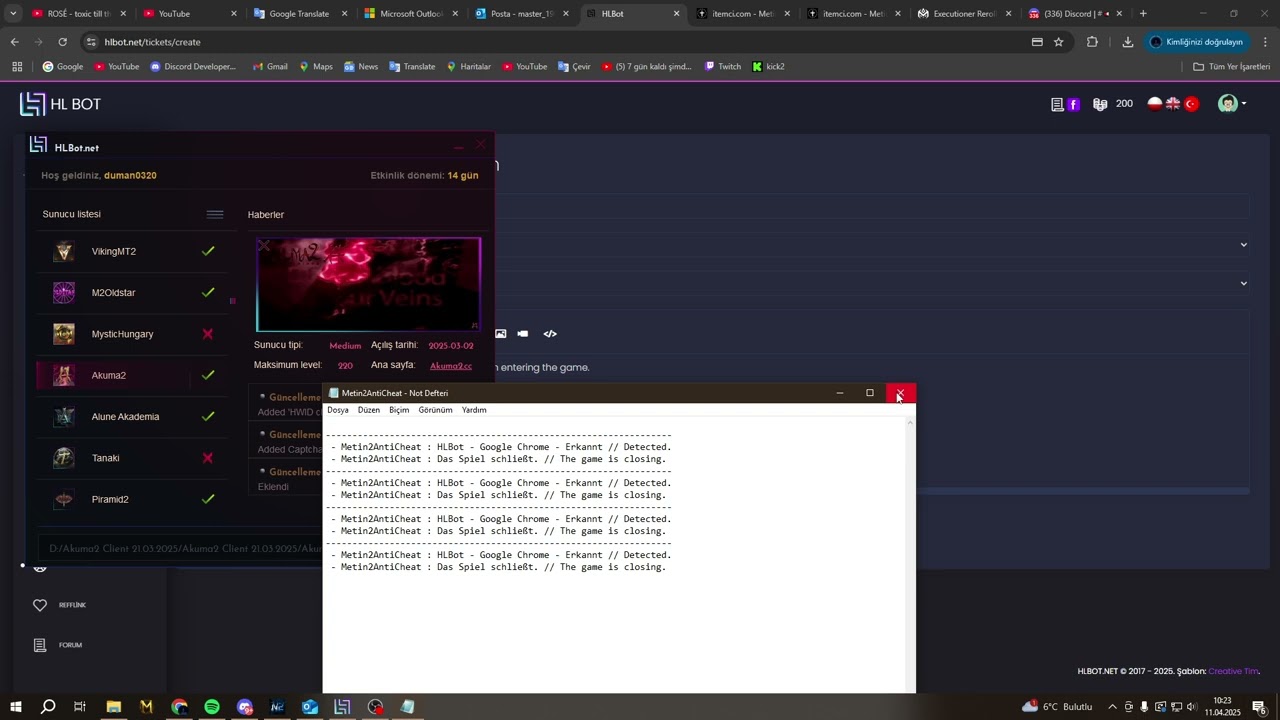1280x720 pixels.
Task: Open the purple Facebook icon in header
Action: tap(1074, 104)
